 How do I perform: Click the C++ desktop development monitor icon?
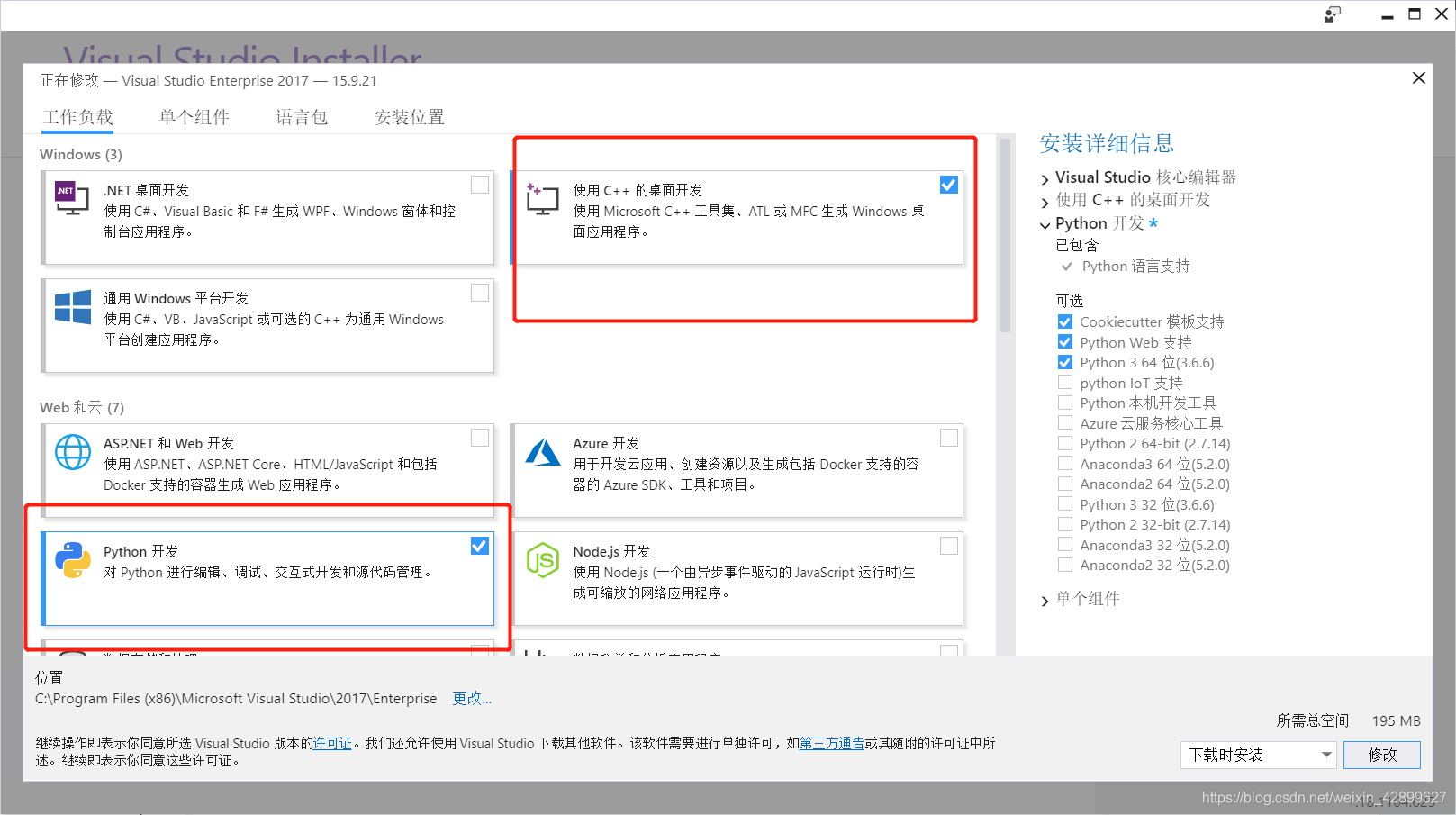[542, 198]
